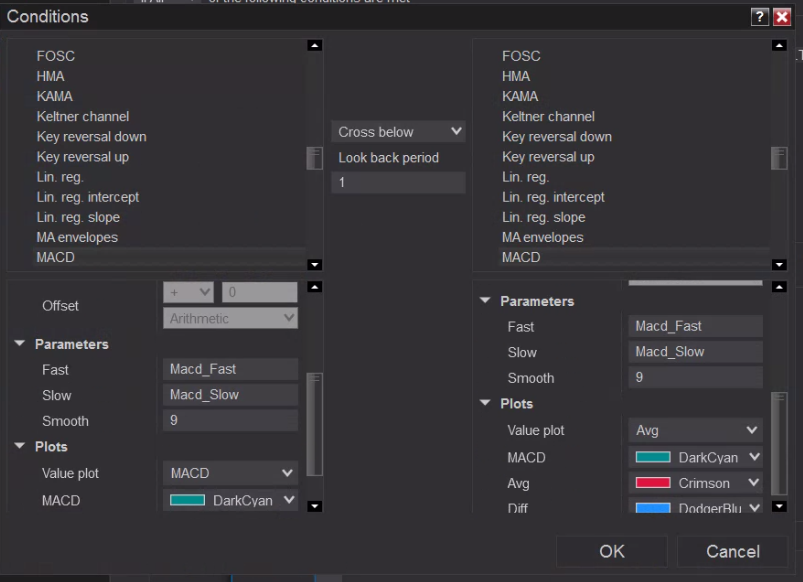
Task: Select Lin. reg. in right list
Action: click(525, 177)
